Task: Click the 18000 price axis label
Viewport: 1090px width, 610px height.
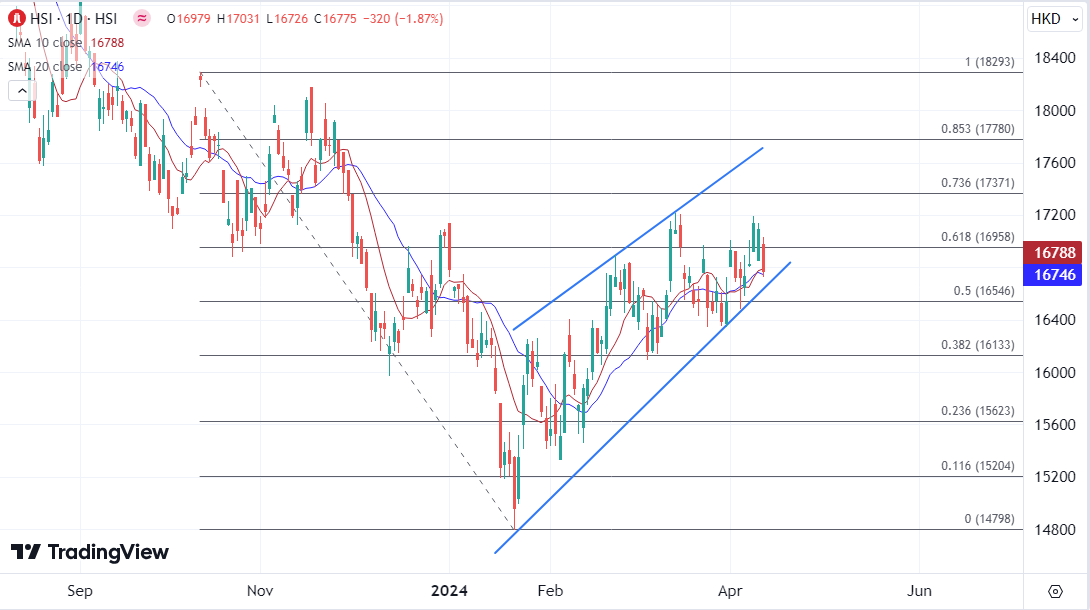Action: click(x=1055, y=110)
